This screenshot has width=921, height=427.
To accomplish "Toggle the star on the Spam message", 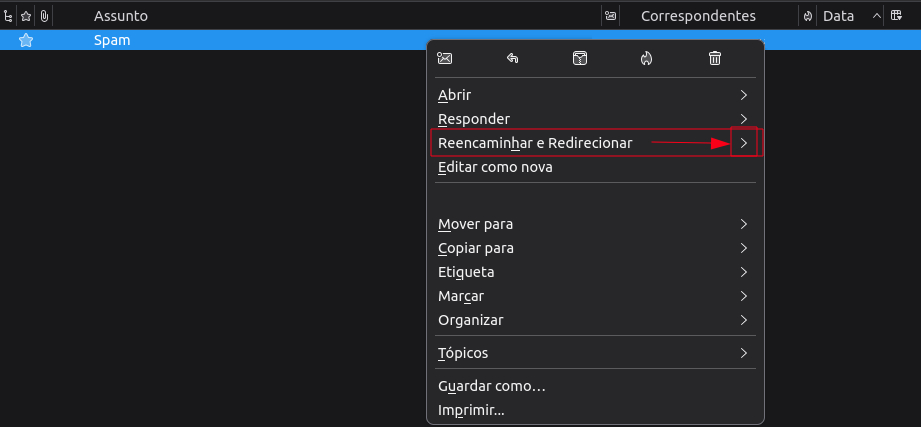I will tap(27, 41).
